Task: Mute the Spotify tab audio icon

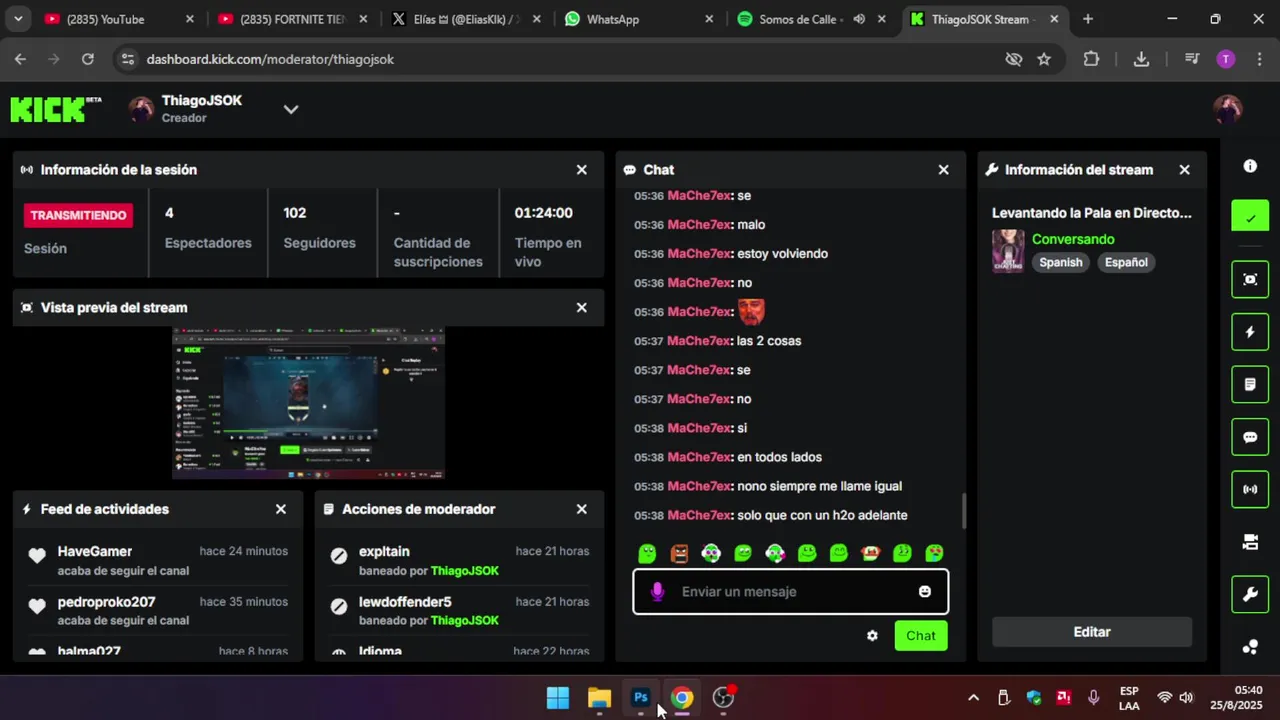Action: coord(859,19)
